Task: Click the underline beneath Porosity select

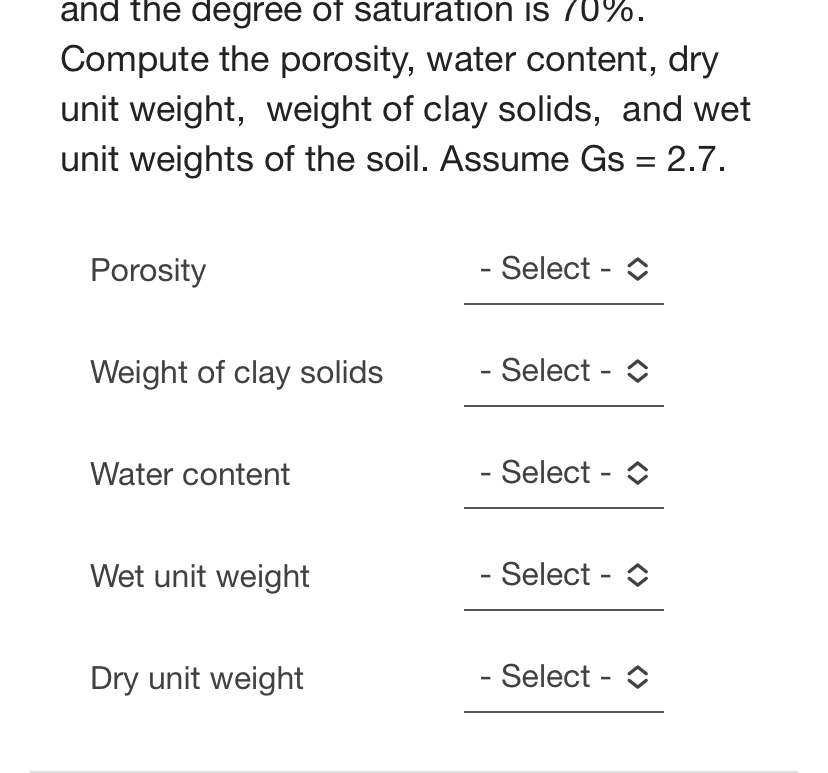Action: [564, 302]
